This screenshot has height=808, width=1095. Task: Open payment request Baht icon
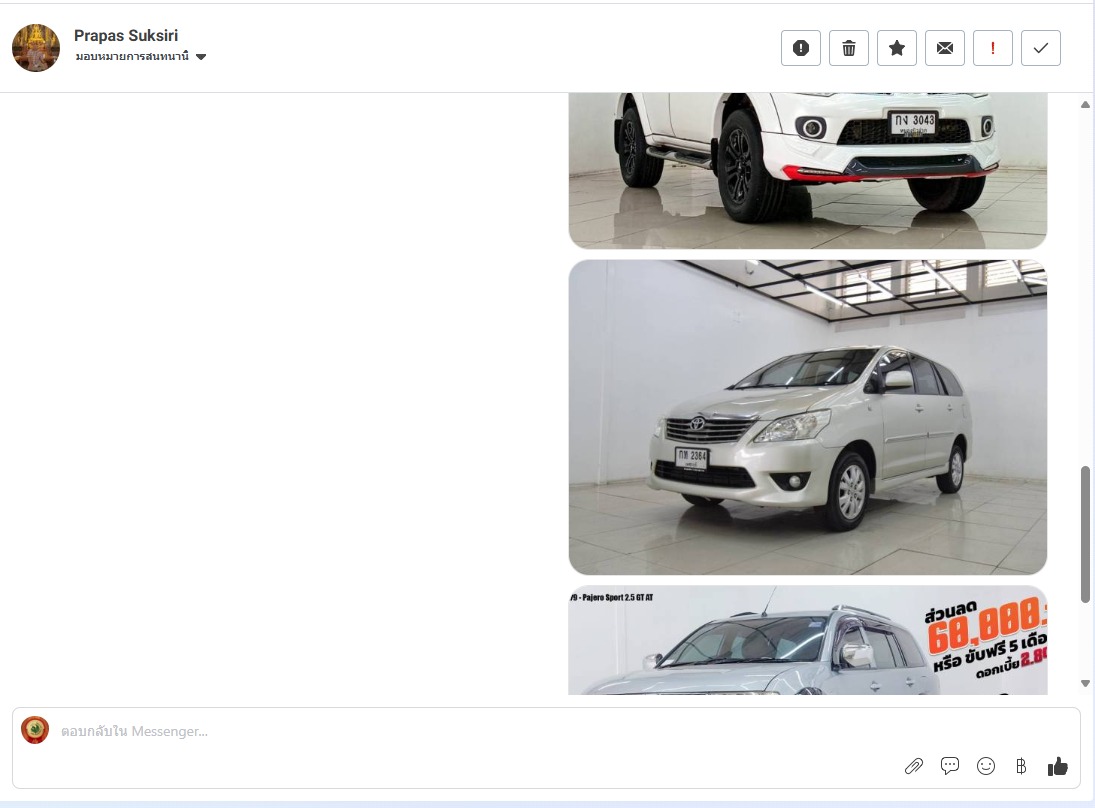[x=1021, y=766]
